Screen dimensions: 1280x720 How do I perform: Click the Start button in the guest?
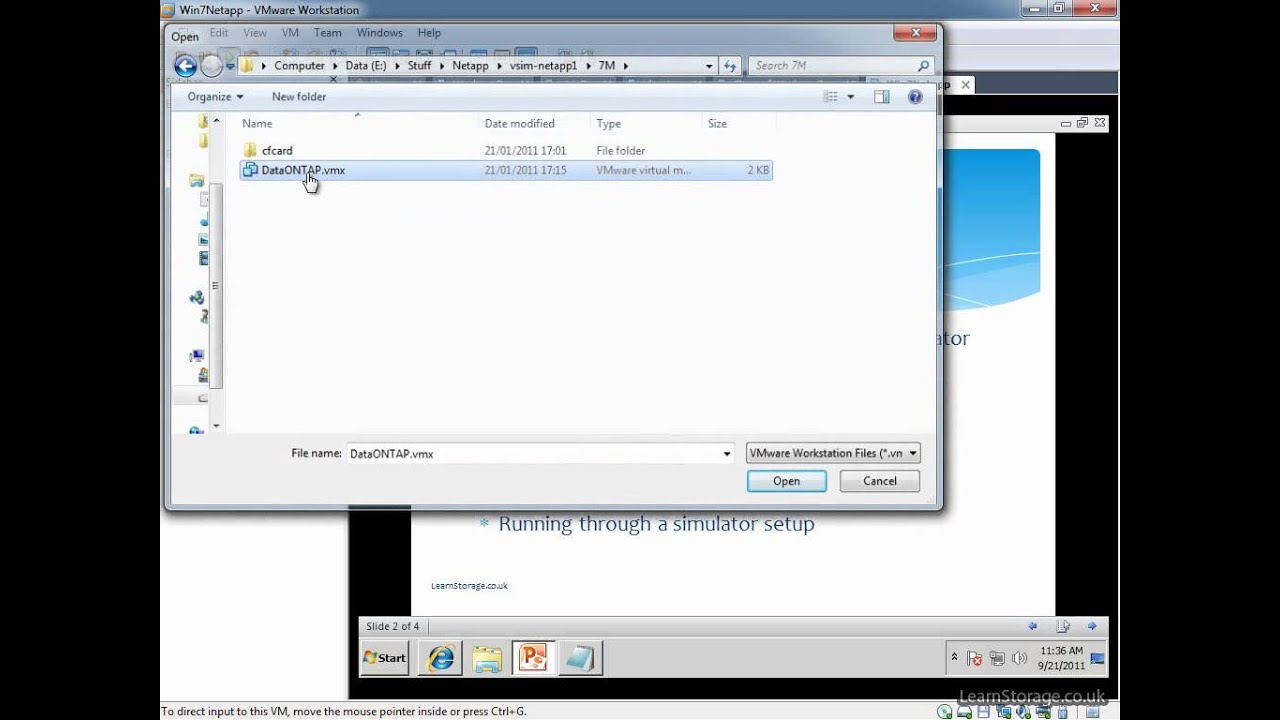point(385,658)
